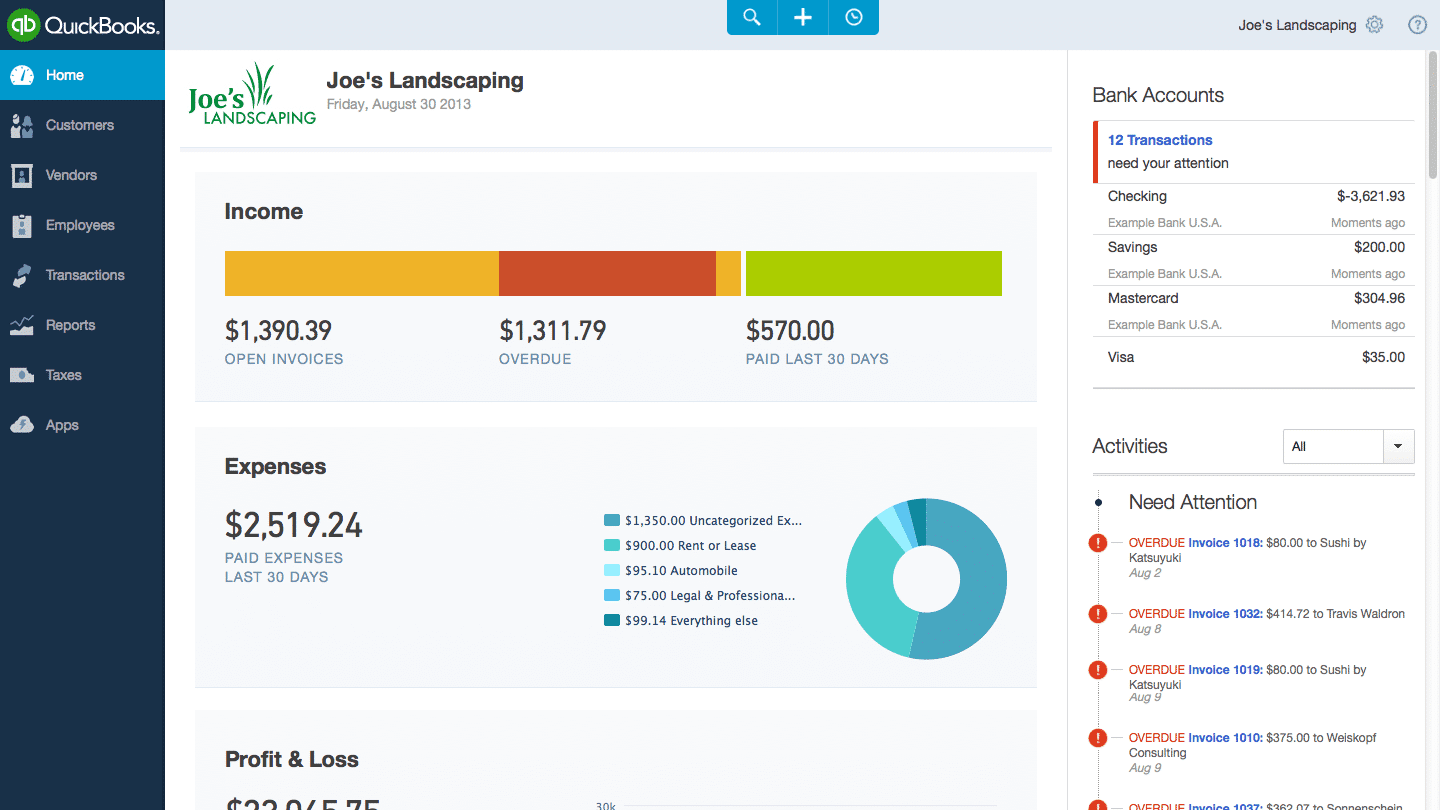Open recent transactions clock icon
Image resolution: width=1440 pixels, height=810 pixels.
coord(854,17)
